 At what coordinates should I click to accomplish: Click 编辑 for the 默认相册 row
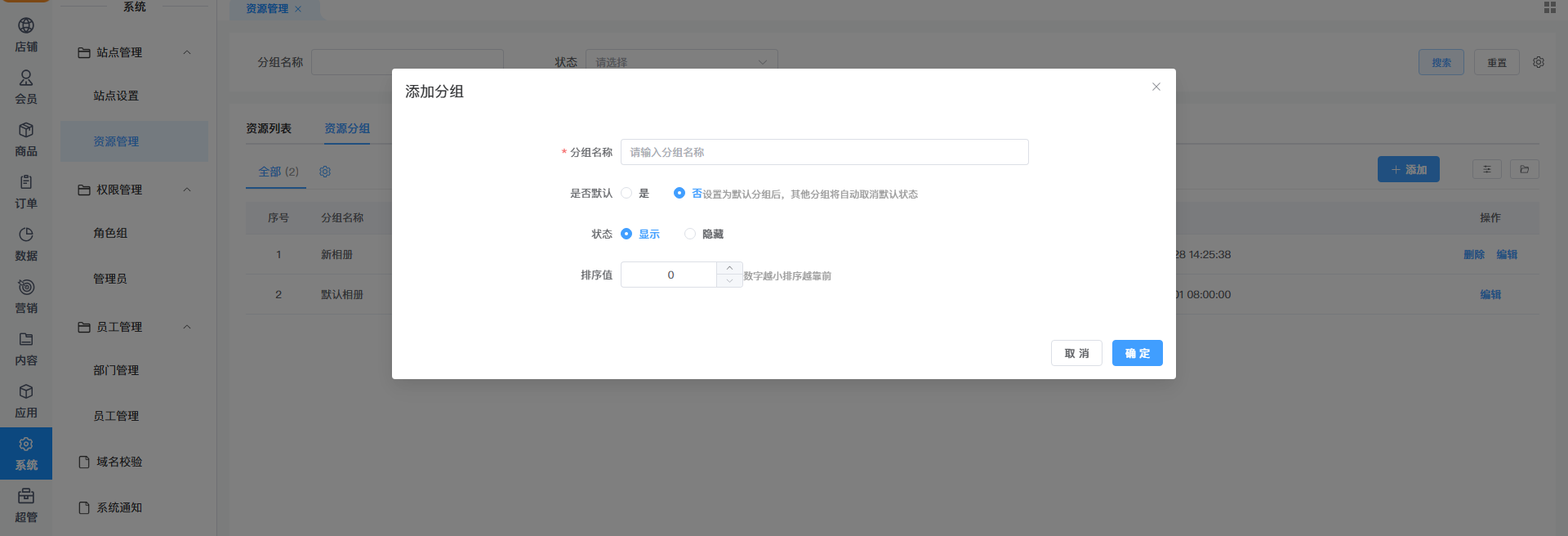pyautogui.click(x=1490, y=295)
